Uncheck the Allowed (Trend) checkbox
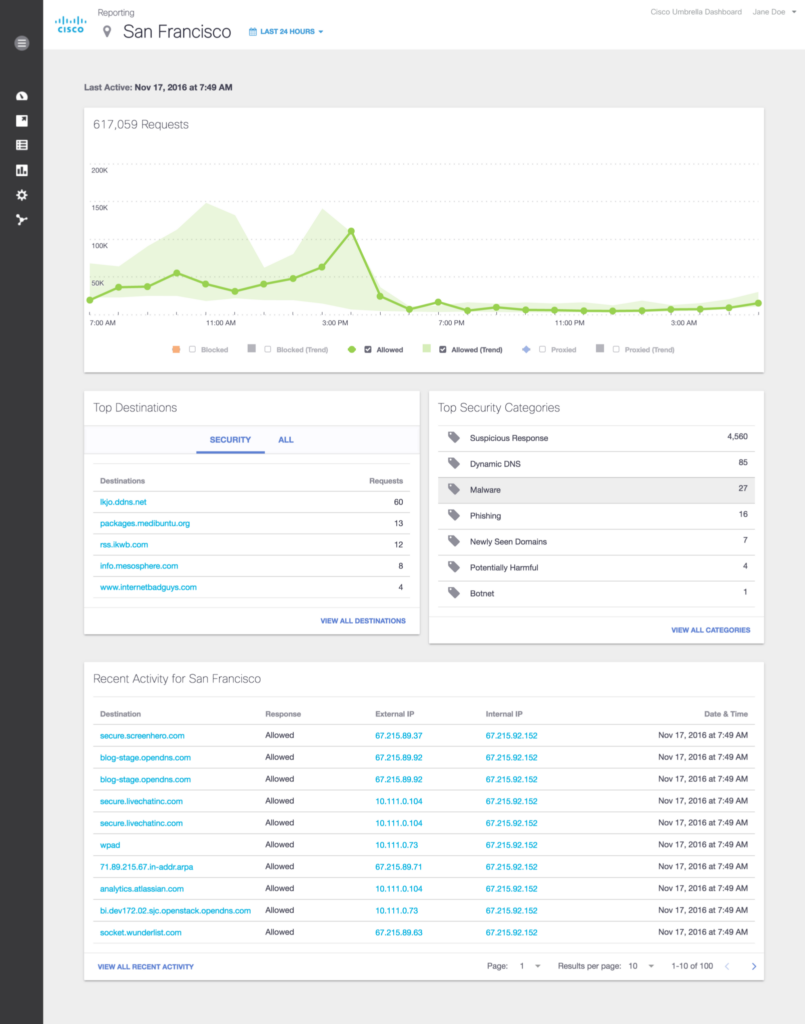Screen dimensions: 805x1024 point(443,349)
